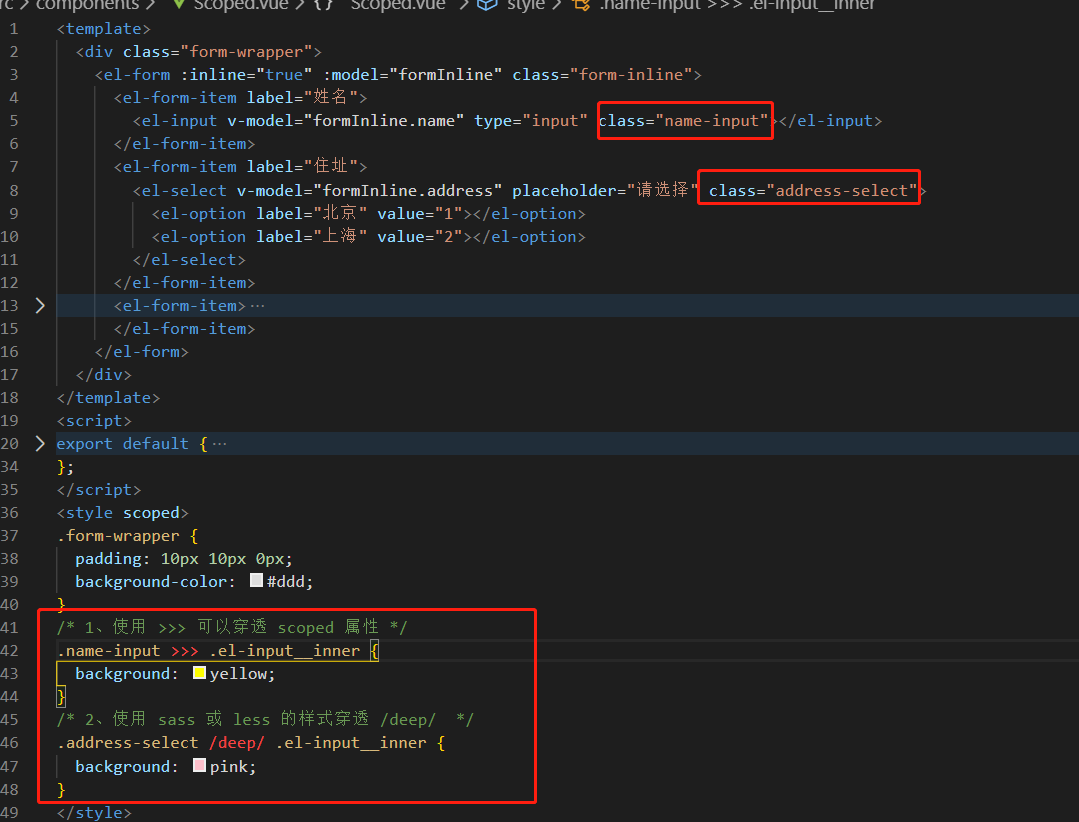Click the placeholder="请选择" attribute
Viewport: 1079px width, 822px height.
coord(605,191)
